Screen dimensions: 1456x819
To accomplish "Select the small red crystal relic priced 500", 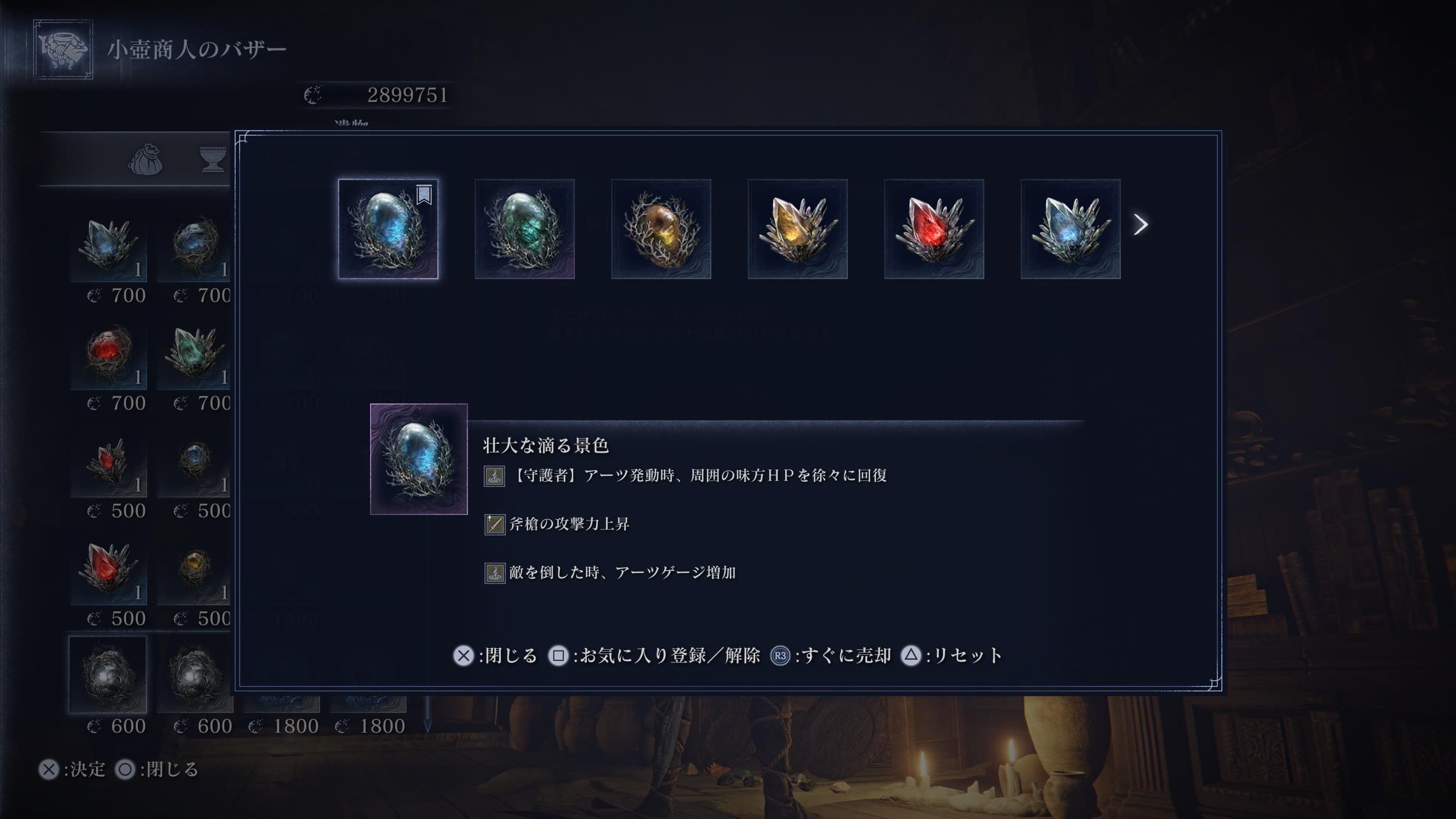I will click(108, 460).
